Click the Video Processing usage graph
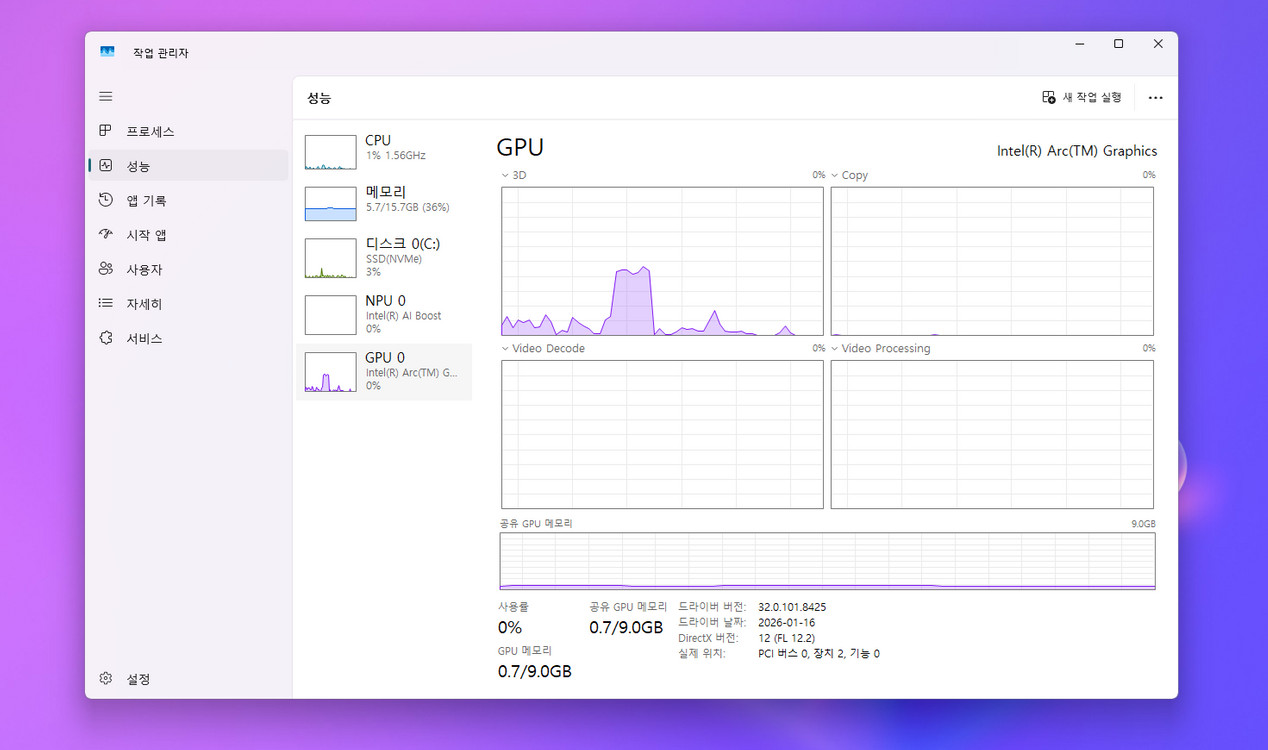1268x750 pixels. (x=992, y=434)
